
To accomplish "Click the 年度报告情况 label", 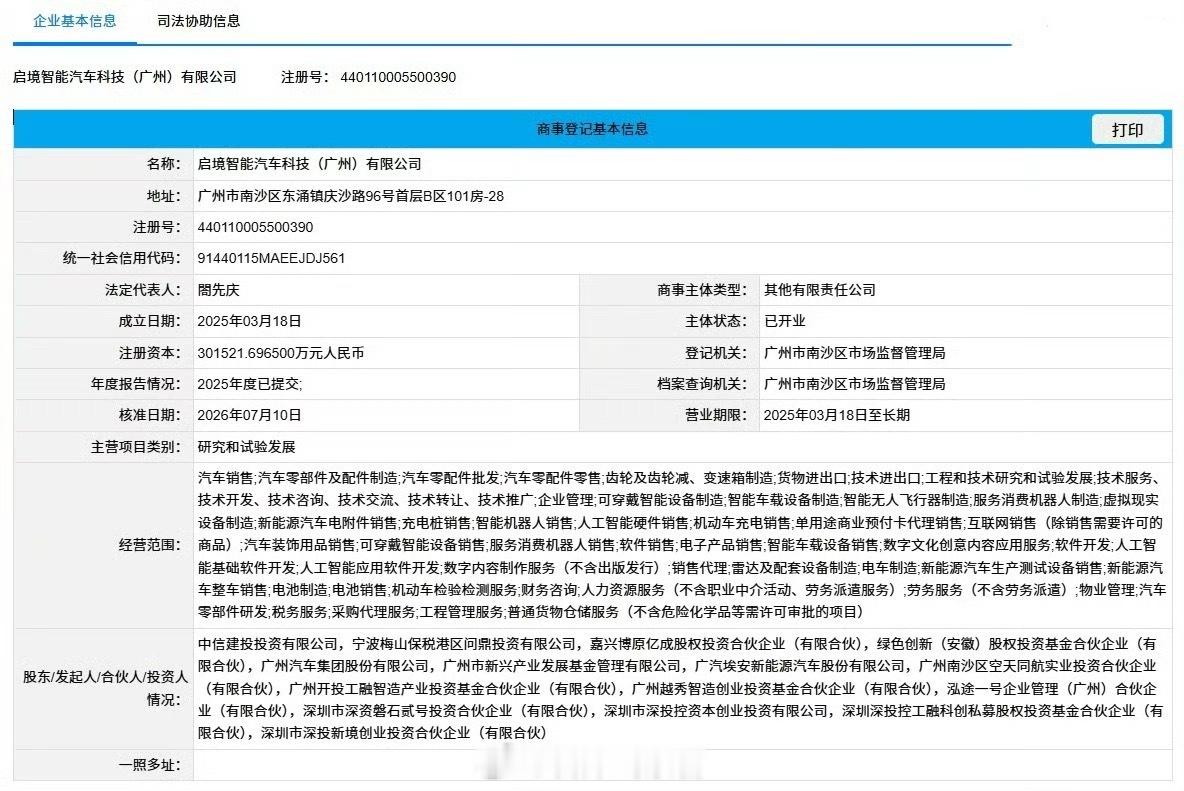I will 136,384.
